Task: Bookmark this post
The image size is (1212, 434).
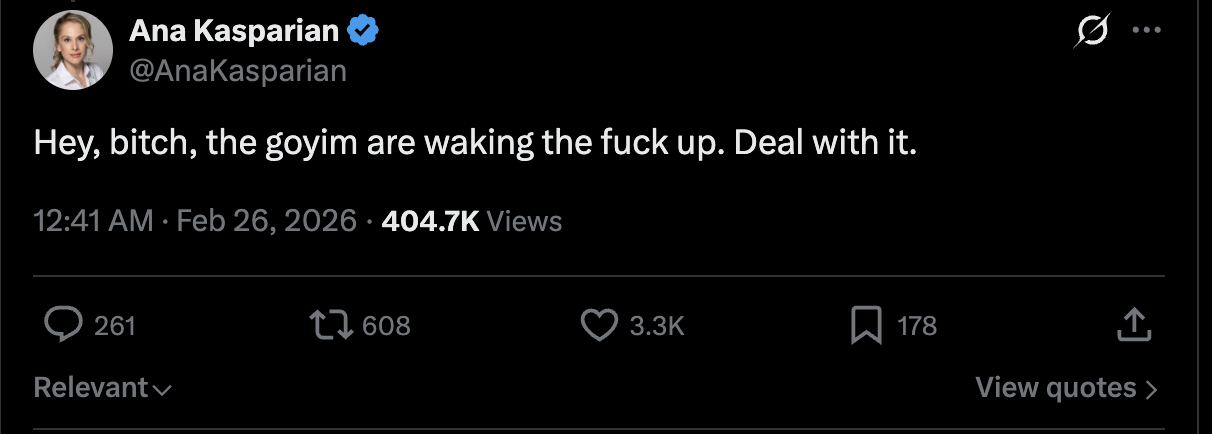Action: coord(863,324)
